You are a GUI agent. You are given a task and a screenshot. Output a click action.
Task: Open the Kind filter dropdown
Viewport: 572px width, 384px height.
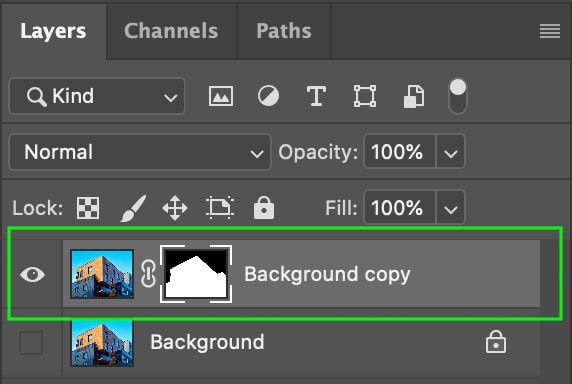tap(97, 96)
